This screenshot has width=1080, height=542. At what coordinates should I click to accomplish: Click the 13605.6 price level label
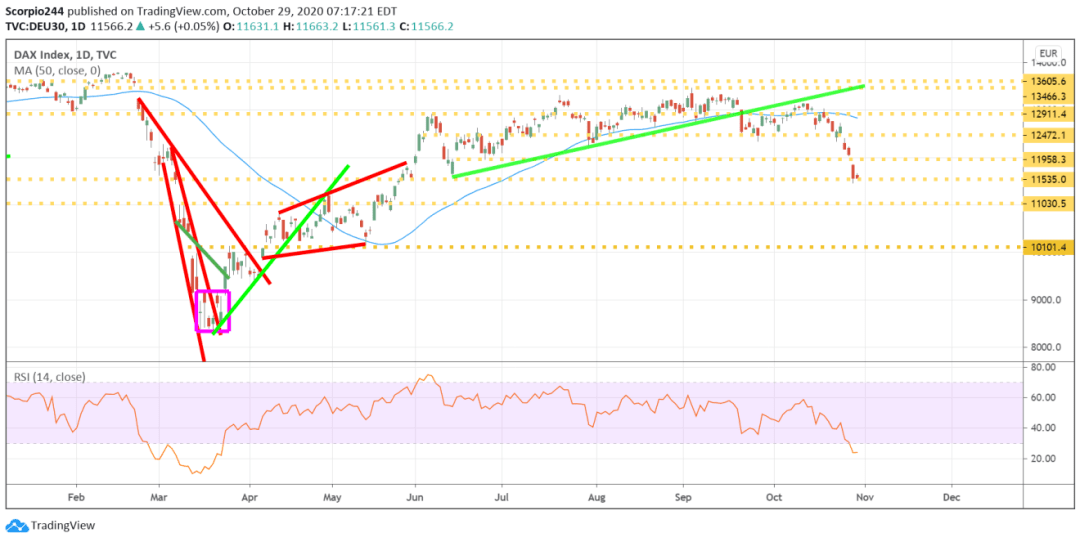1049,81
